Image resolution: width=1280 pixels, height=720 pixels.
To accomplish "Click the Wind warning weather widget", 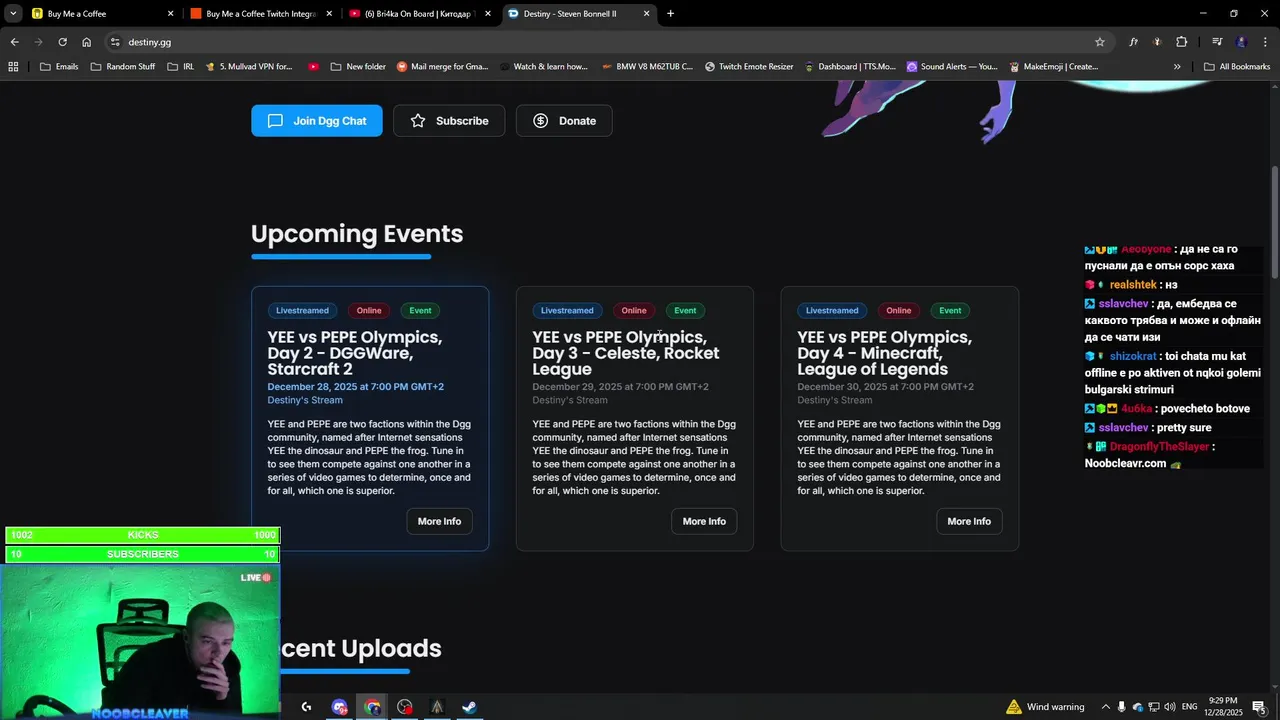I will pos(1045,707).
